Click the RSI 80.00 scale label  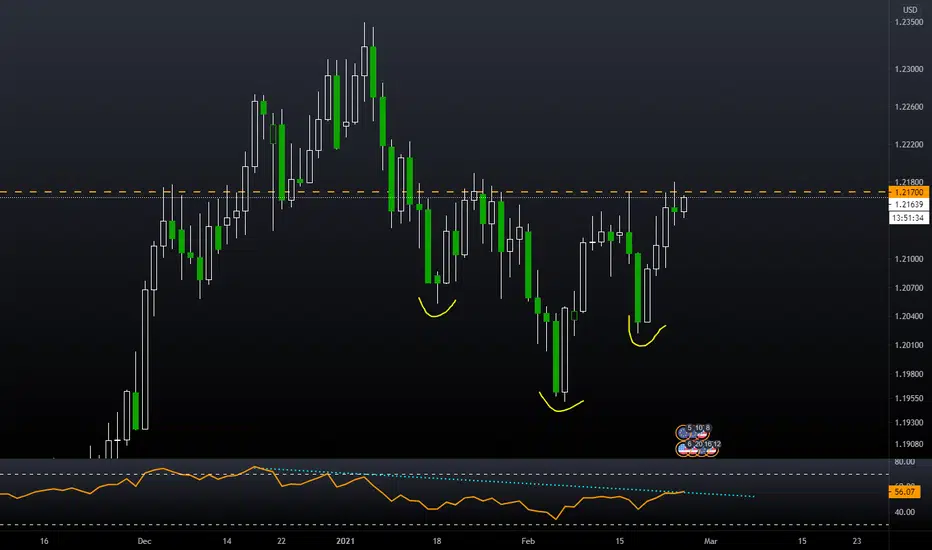(x=904, y=462)
